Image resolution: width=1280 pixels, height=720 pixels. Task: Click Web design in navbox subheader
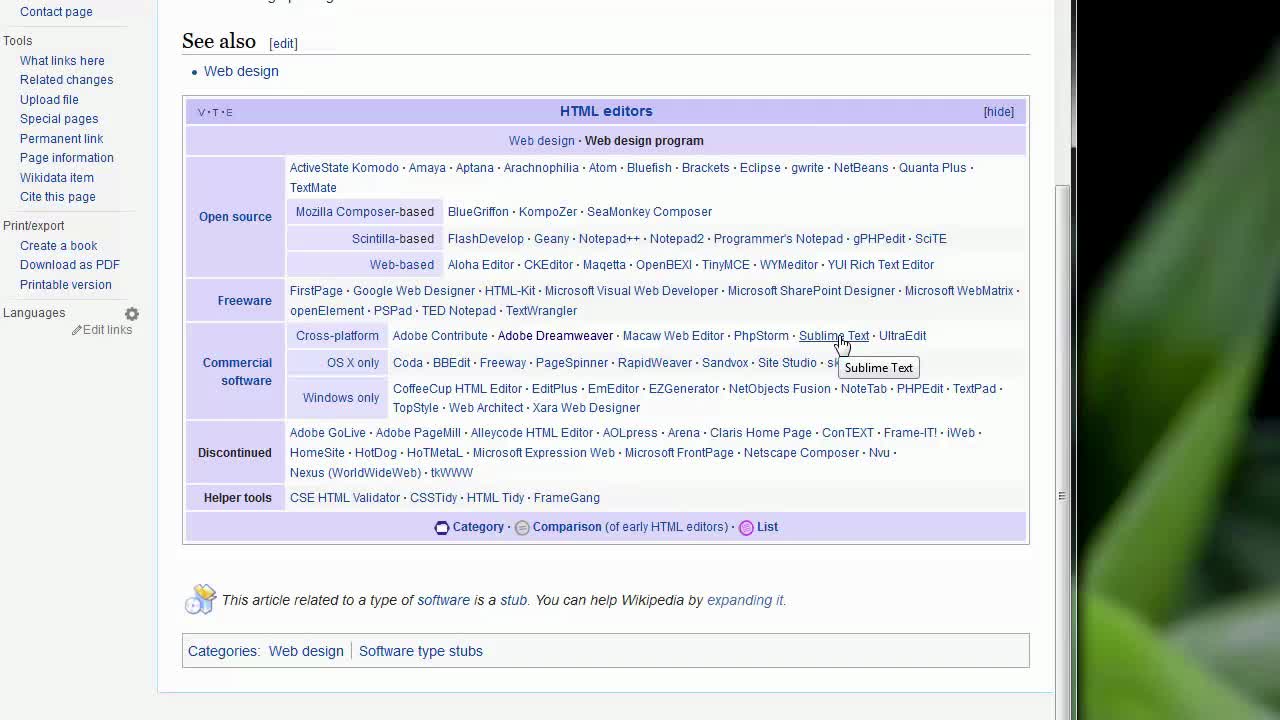[x=541, y=141]
